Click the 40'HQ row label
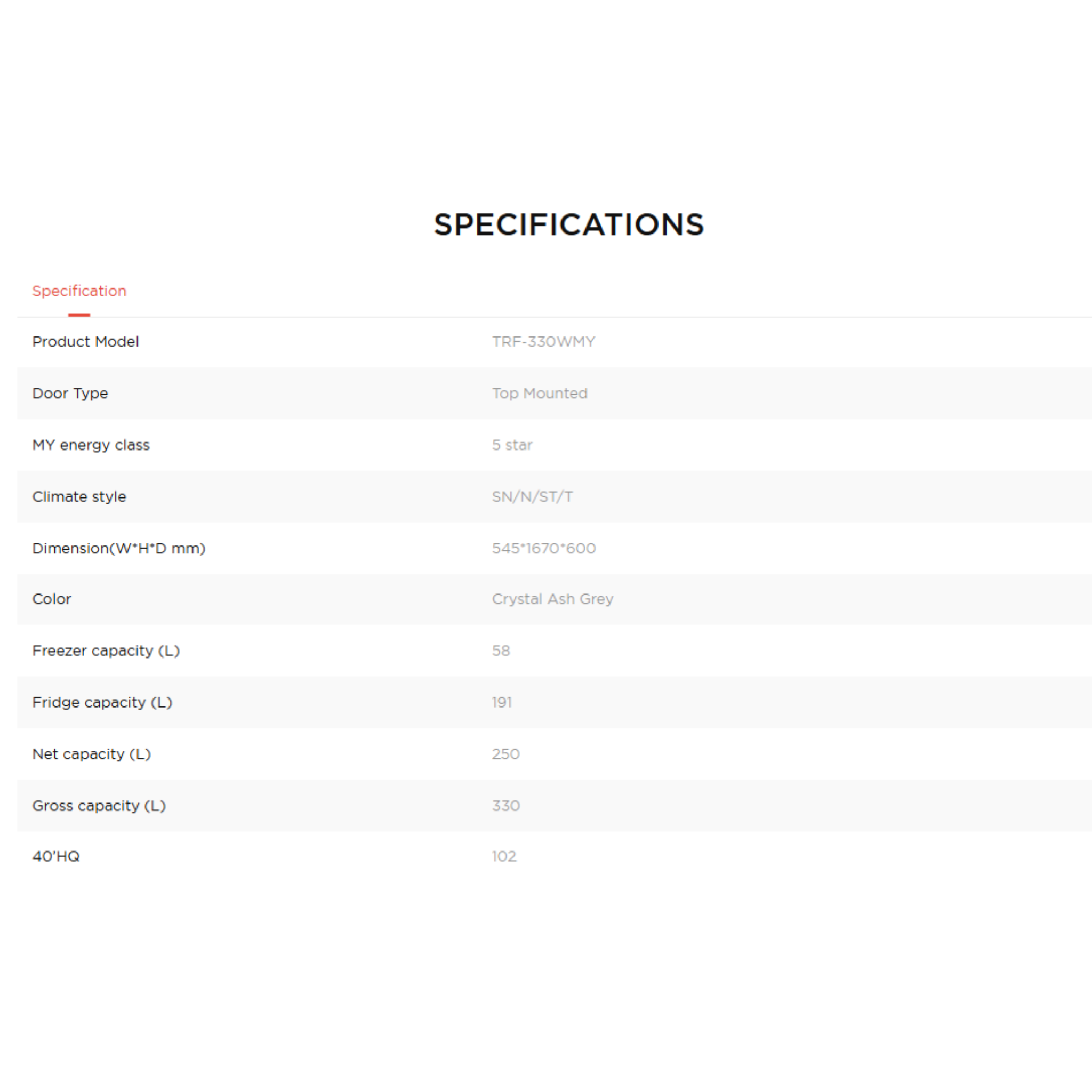 coord(56,856)
